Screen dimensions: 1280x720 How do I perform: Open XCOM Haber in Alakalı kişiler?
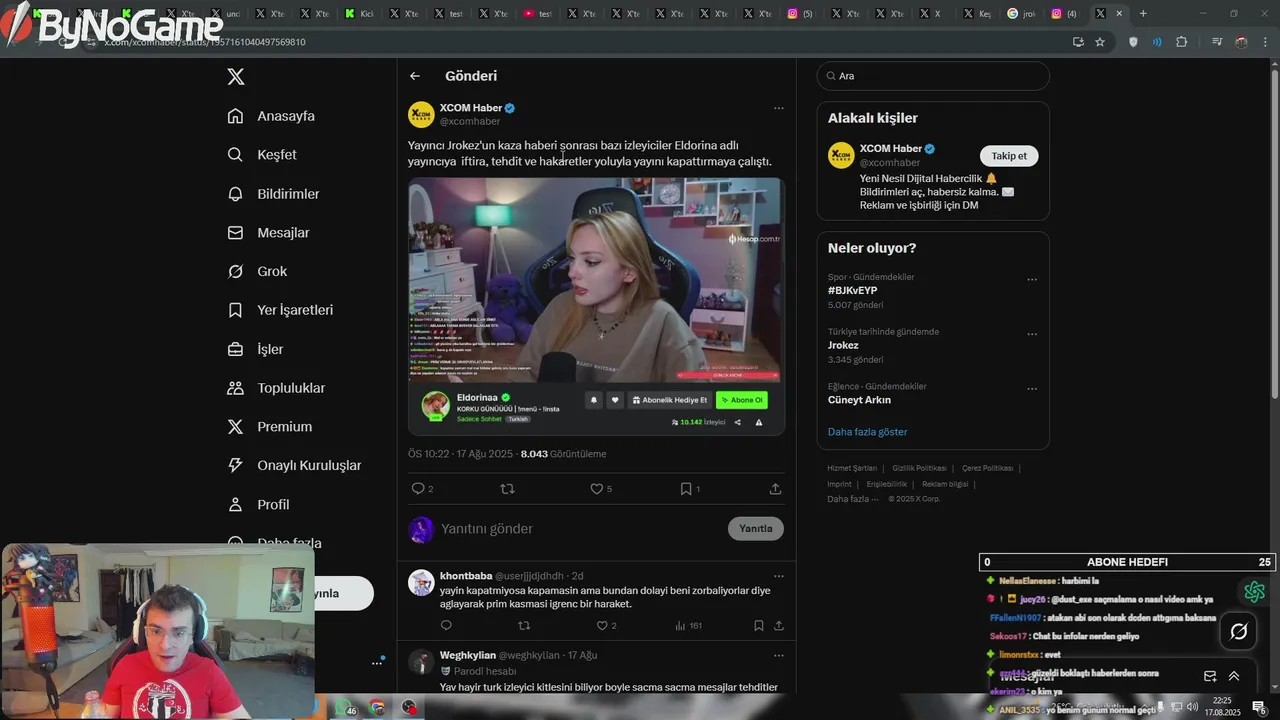tap(891, 149)
